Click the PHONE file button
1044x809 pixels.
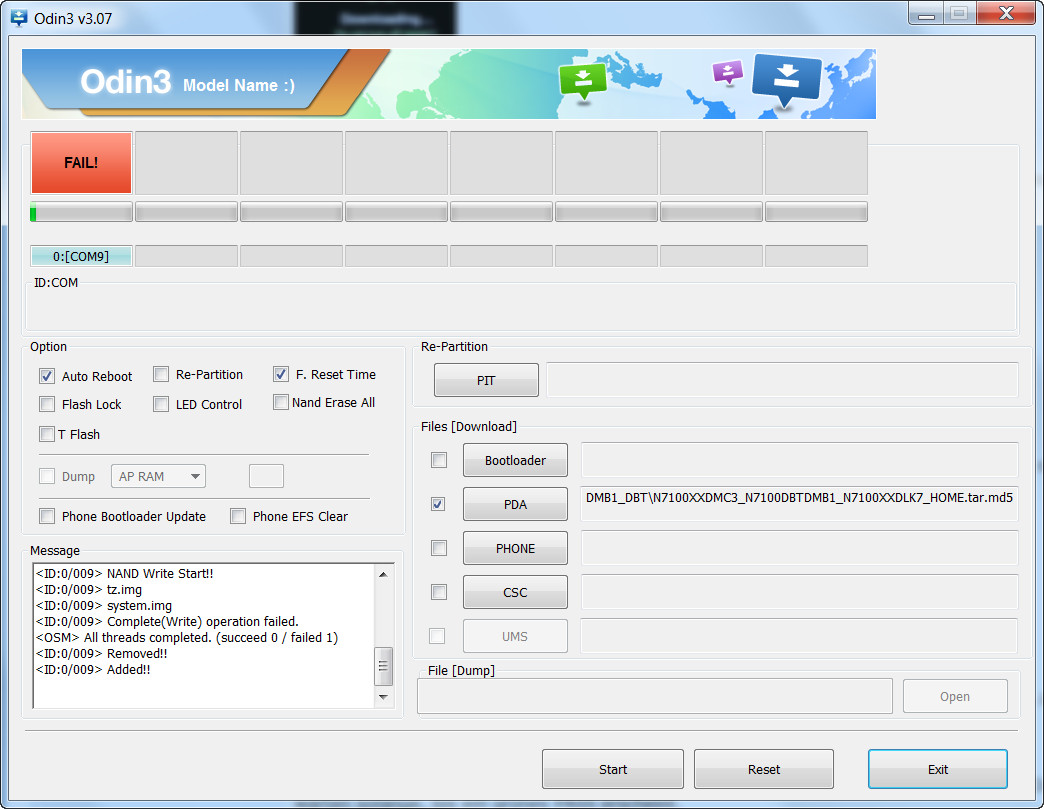[515, 548]
